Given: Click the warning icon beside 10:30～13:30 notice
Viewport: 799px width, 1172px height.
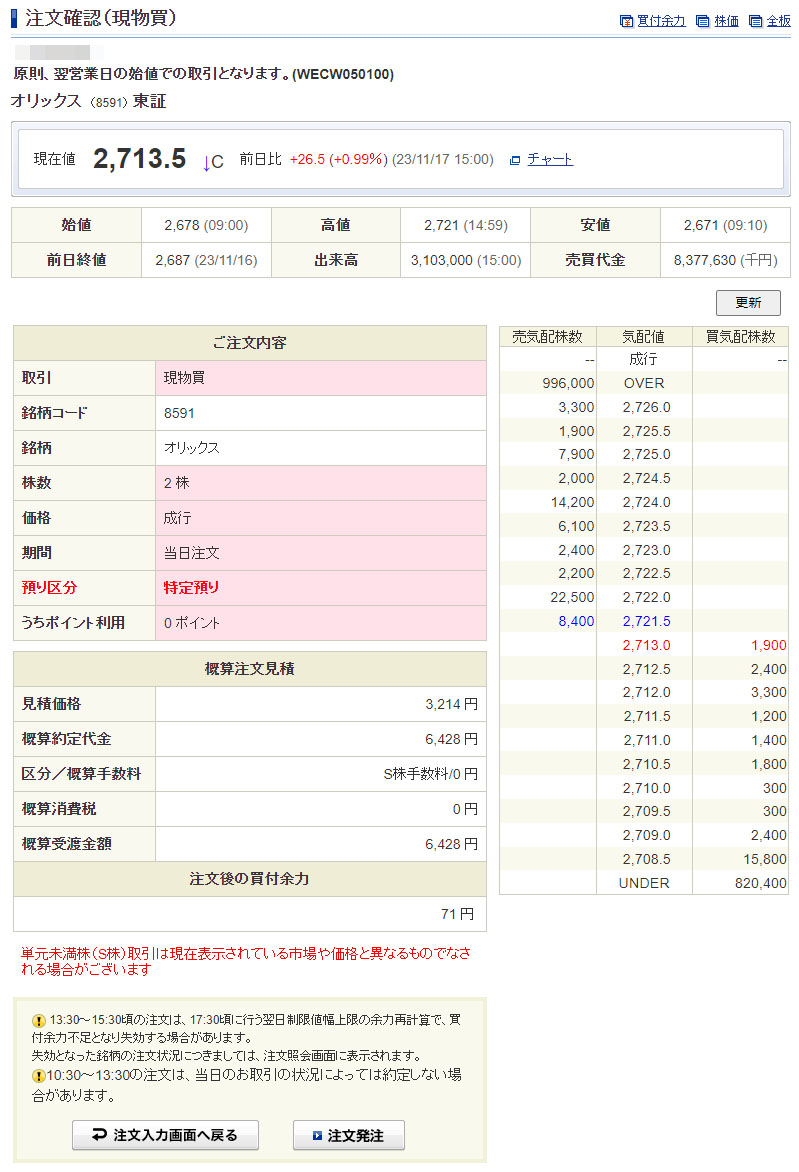Looking at the screenshot, I should coord(39,1076).
